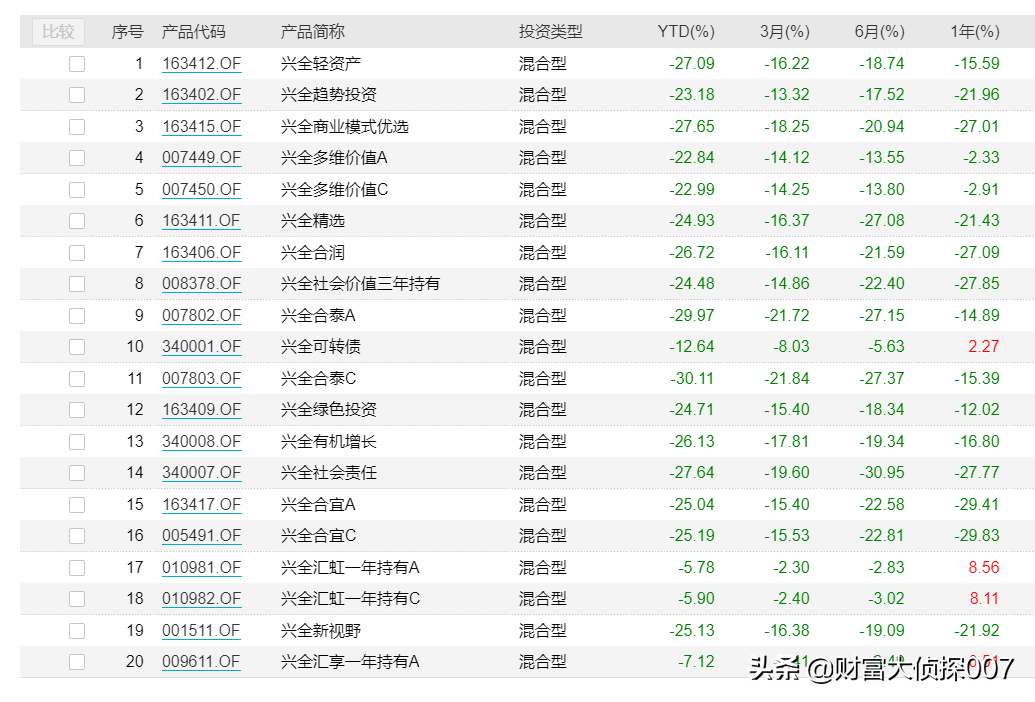Open fund code 001511.OF
1035x702 pixels.
(x=201, y=631)
